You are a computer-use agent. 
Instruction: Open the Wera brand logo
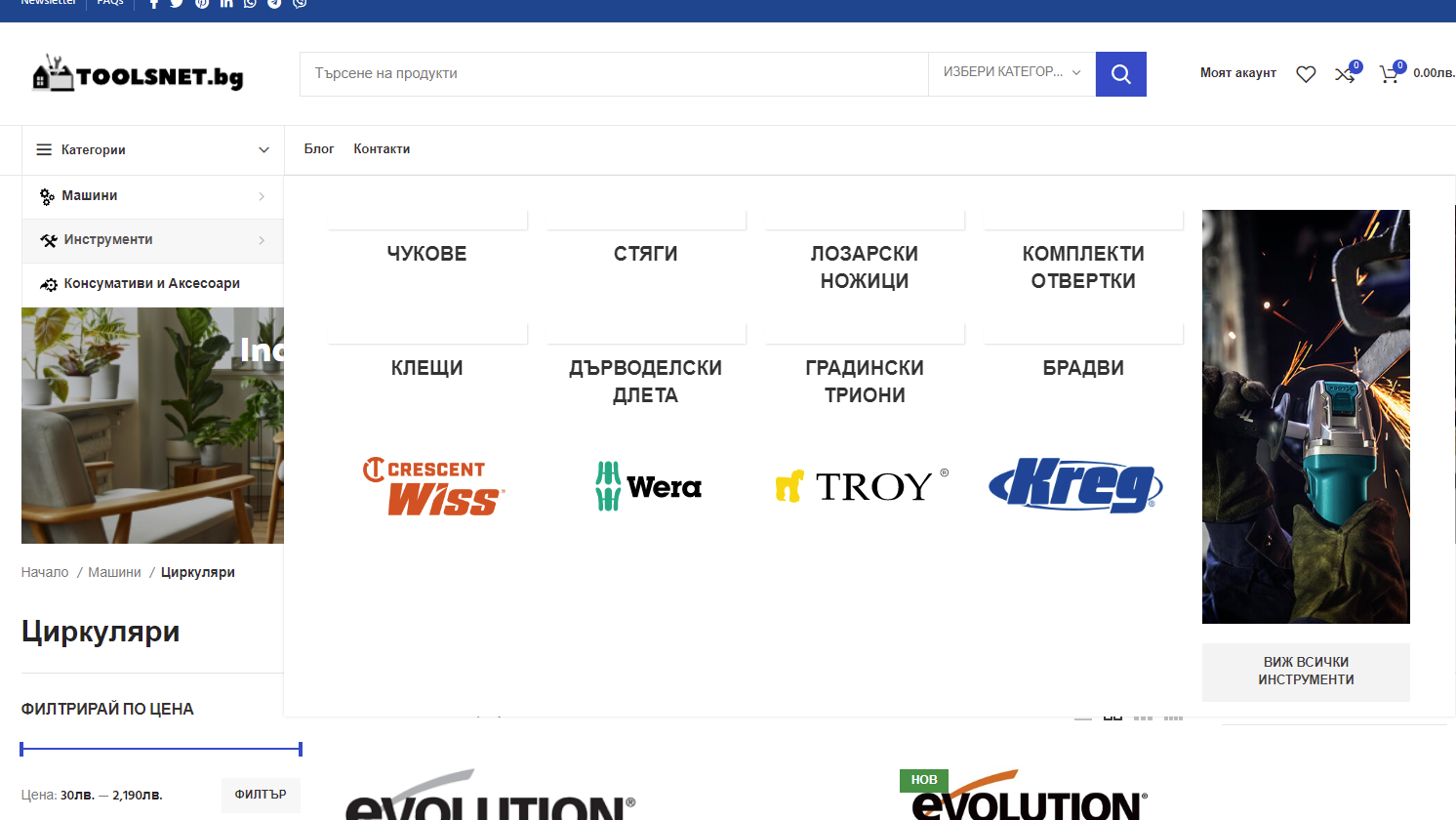(x=648, y=486)
